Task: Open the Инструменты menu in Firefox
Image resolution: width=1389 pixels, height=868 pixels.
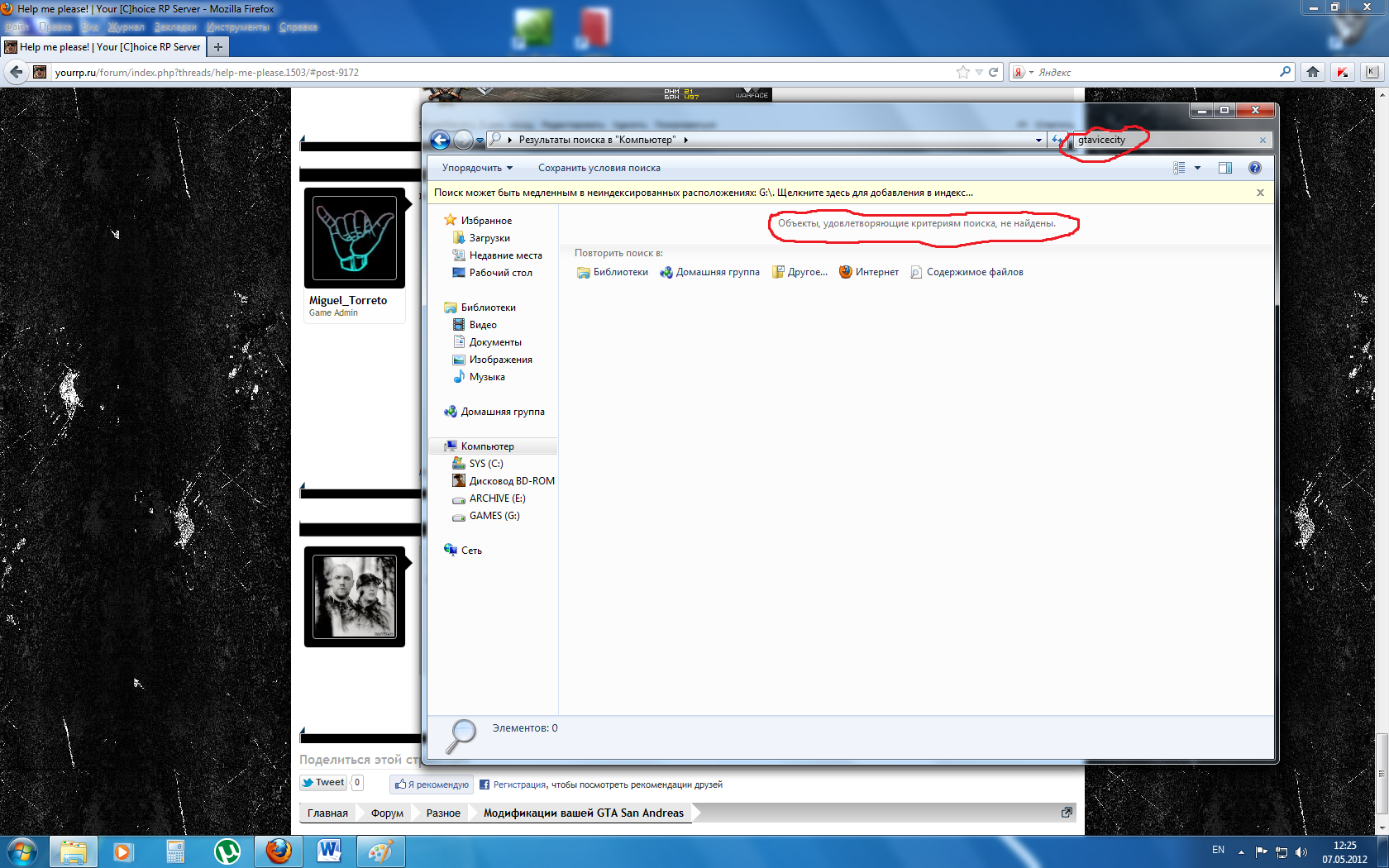Action: 238,27
